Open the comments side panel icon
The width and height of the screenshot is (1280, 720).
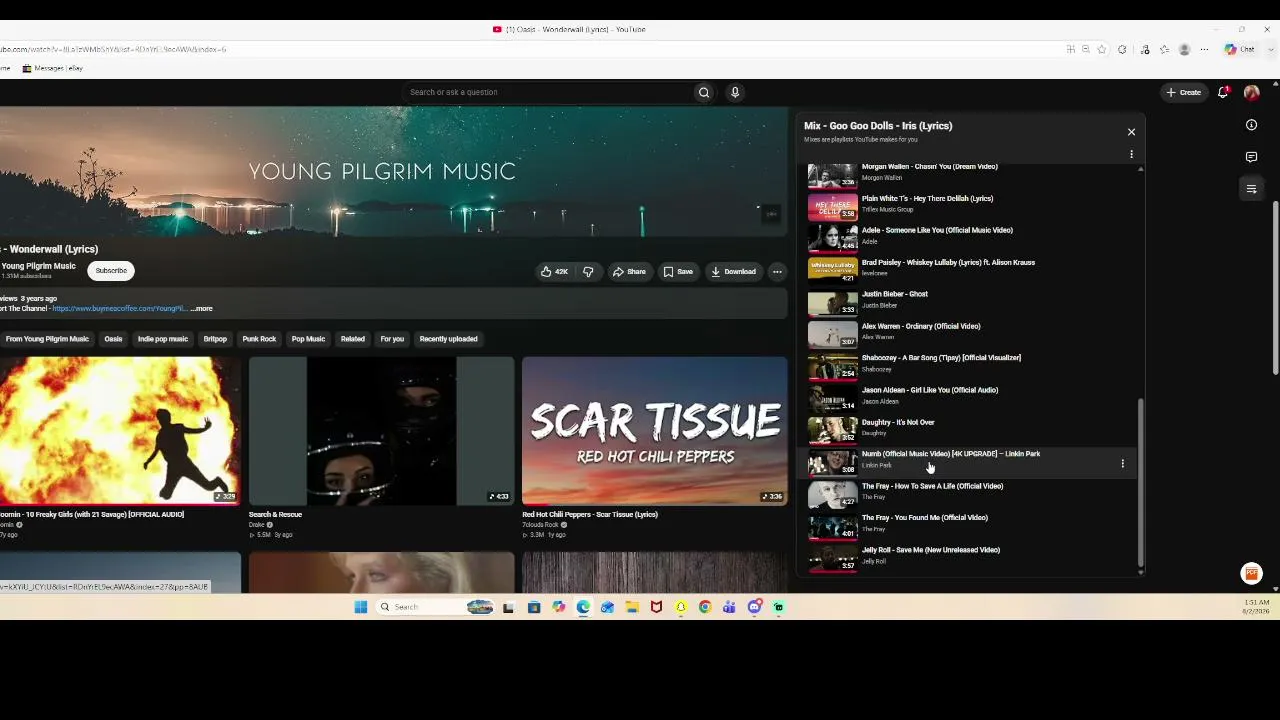click(1251, 157)
